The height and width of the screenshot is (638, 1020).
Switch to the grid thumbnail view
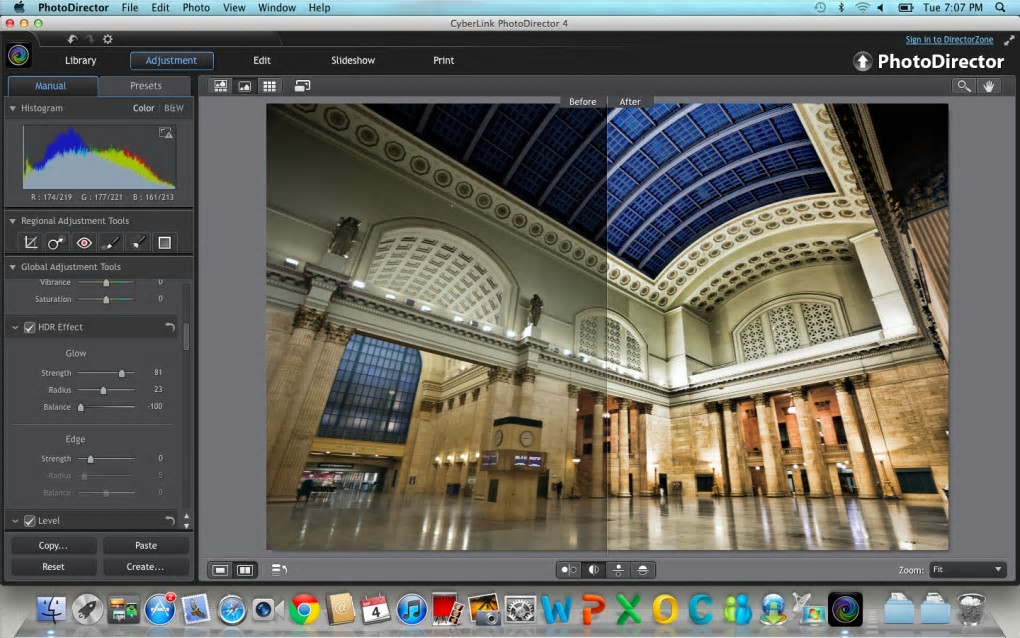(269, 86)
